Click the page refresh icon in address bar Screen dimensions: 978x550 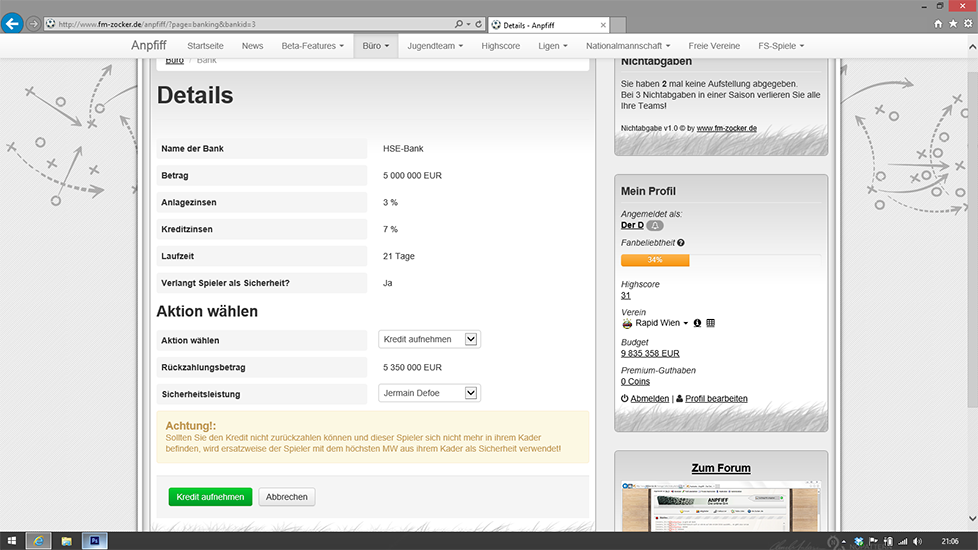click(x=479, y=24)
